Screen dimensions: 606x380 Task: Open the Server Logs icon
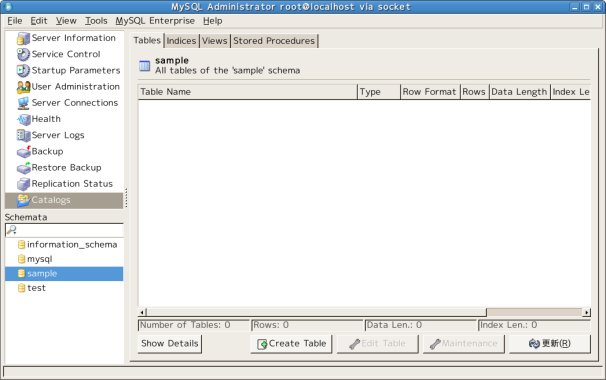point(23,136)
